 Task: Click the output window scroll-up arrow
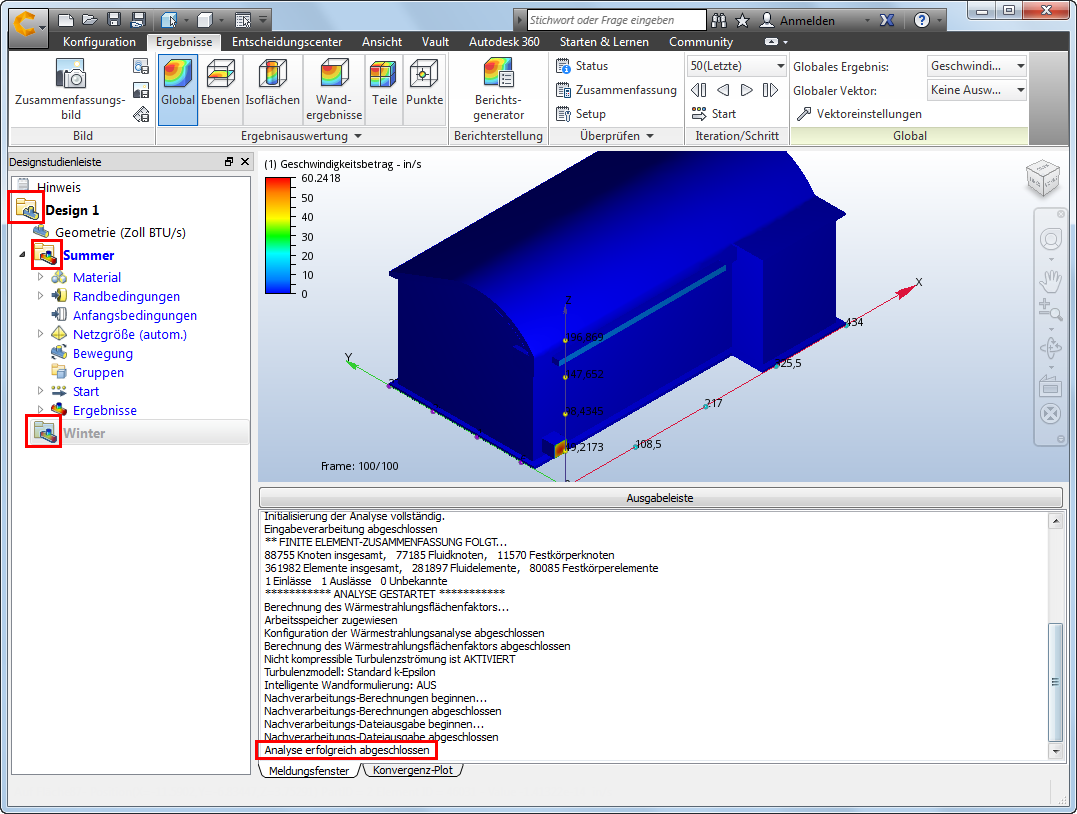1056,521
